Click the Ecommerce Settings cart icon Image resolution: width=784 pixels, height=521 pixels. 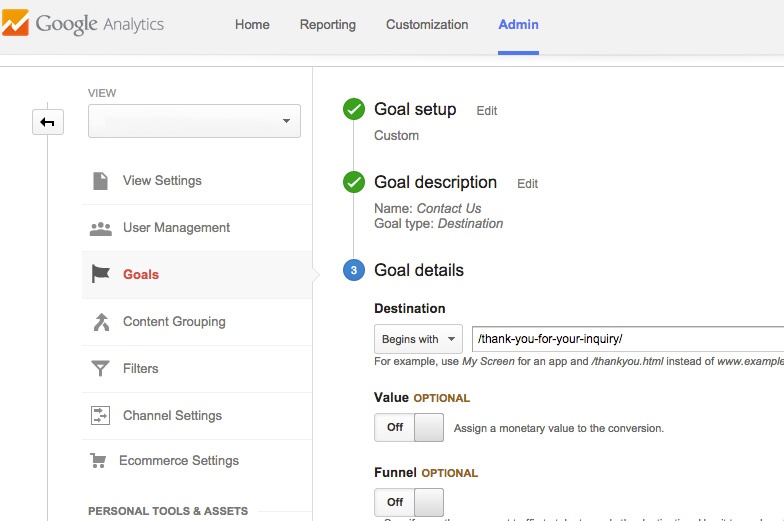(x=98, y=461)
